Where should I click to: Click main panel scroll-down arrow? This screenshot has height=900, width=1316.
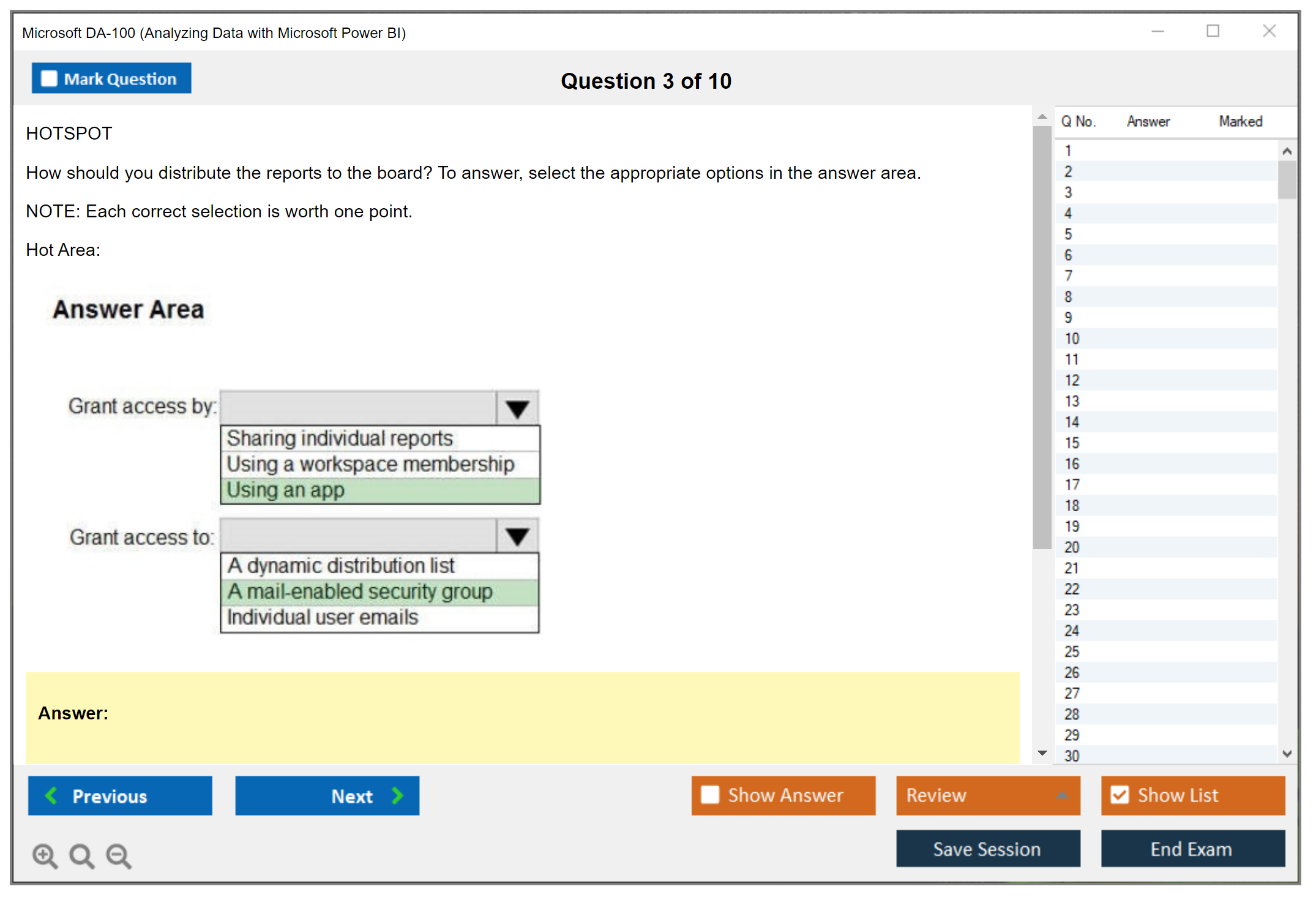pyautogui.click(x=1042, y=753)
